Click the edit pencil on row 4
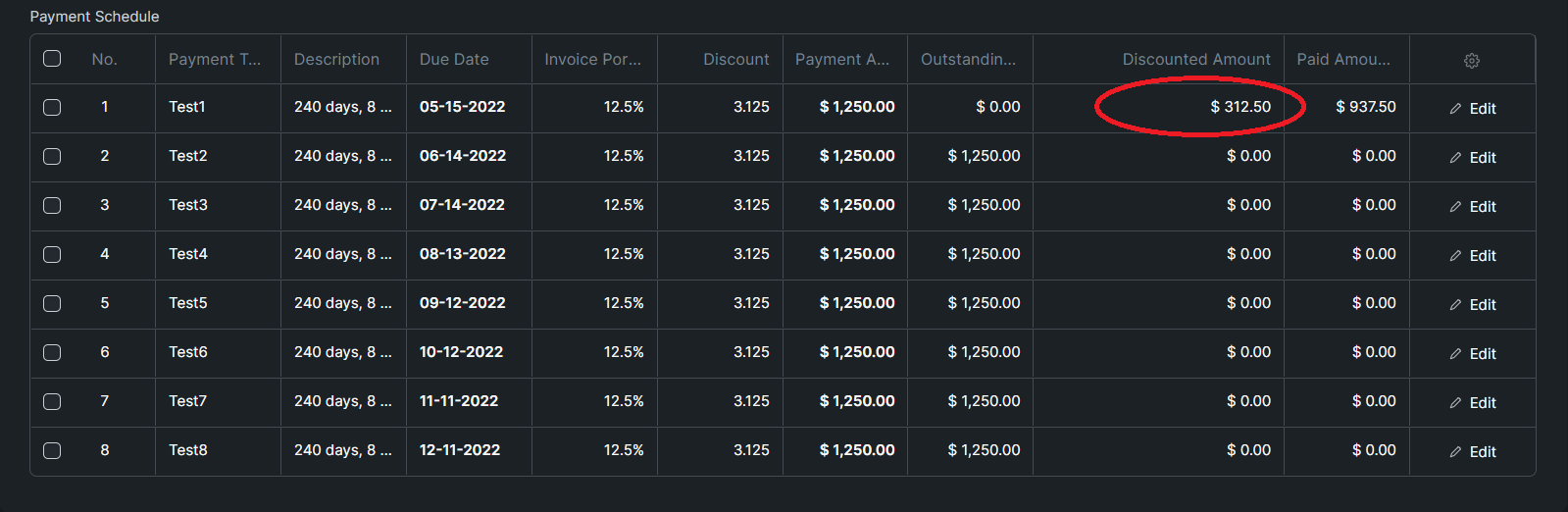 [x=1455, y=256]
